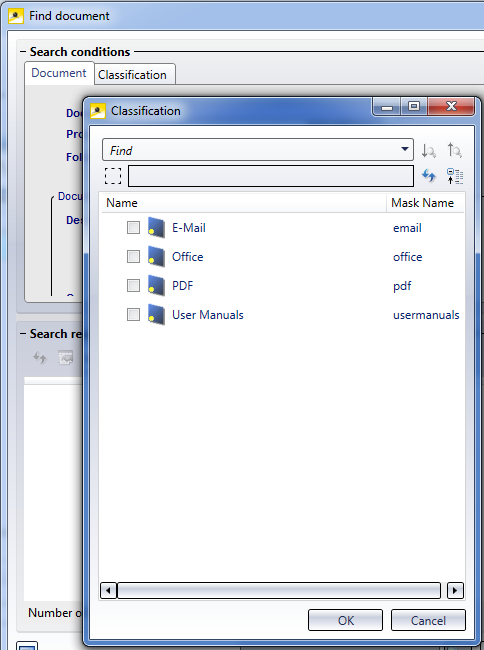Click the PDF folder icon

tap(157, 286)
